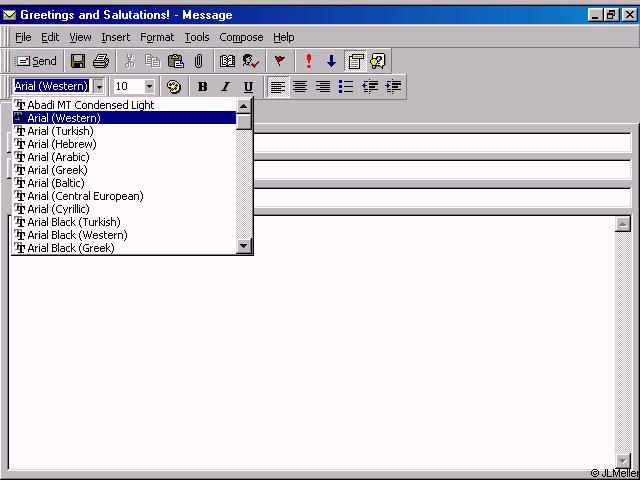The image size is (640, 480).
Task: Choose Arial Black (Turkish) font
Action: (124, 222)
